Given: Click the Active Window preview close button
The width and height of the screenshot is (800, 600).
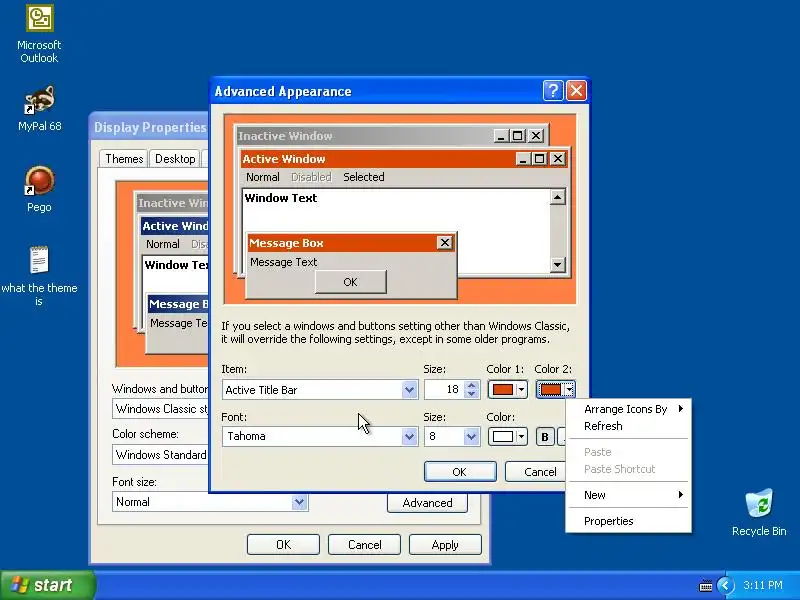Looking at the screenshot, I should pos(558,159).
